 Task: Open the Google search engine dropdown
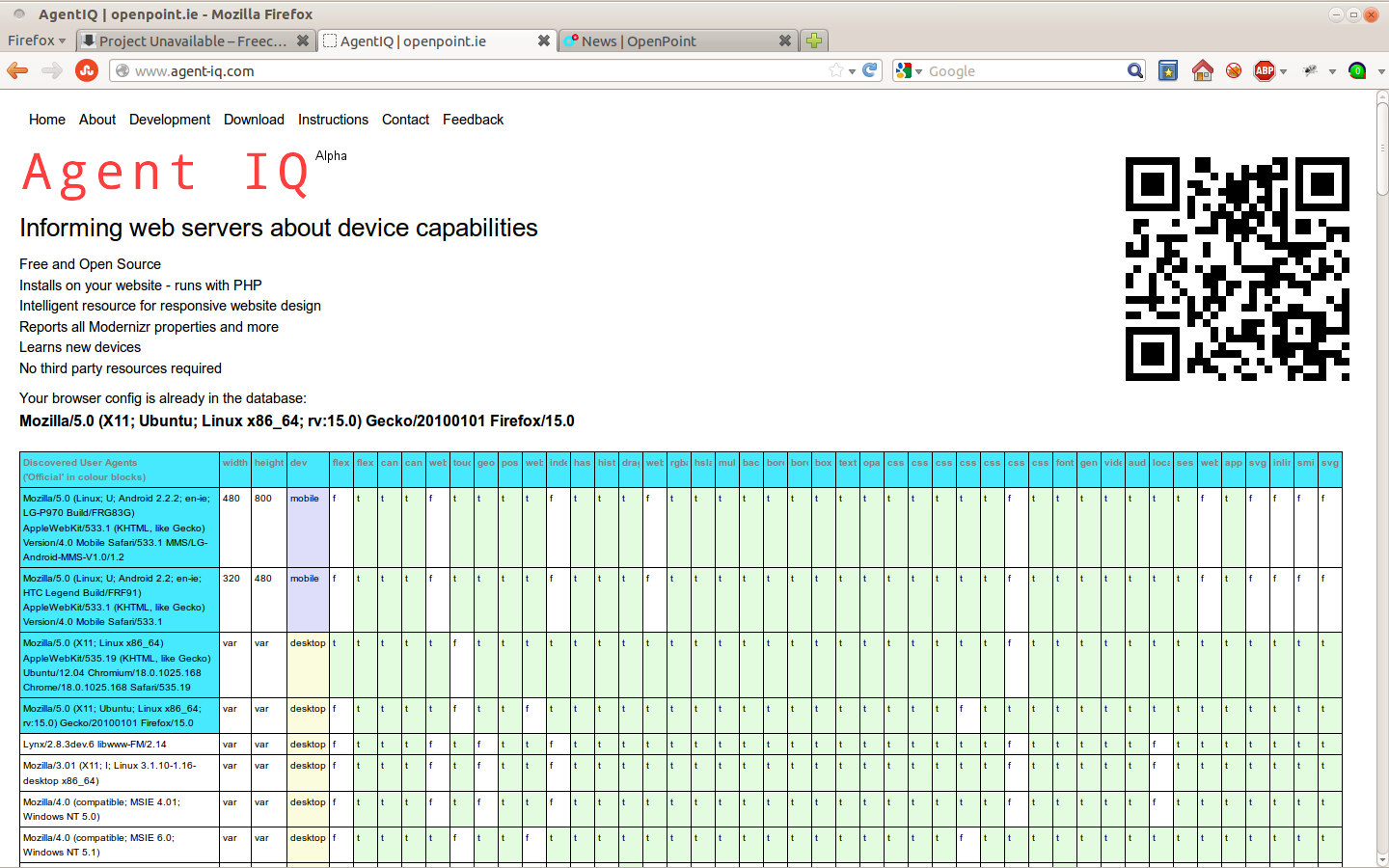point(912,70)
